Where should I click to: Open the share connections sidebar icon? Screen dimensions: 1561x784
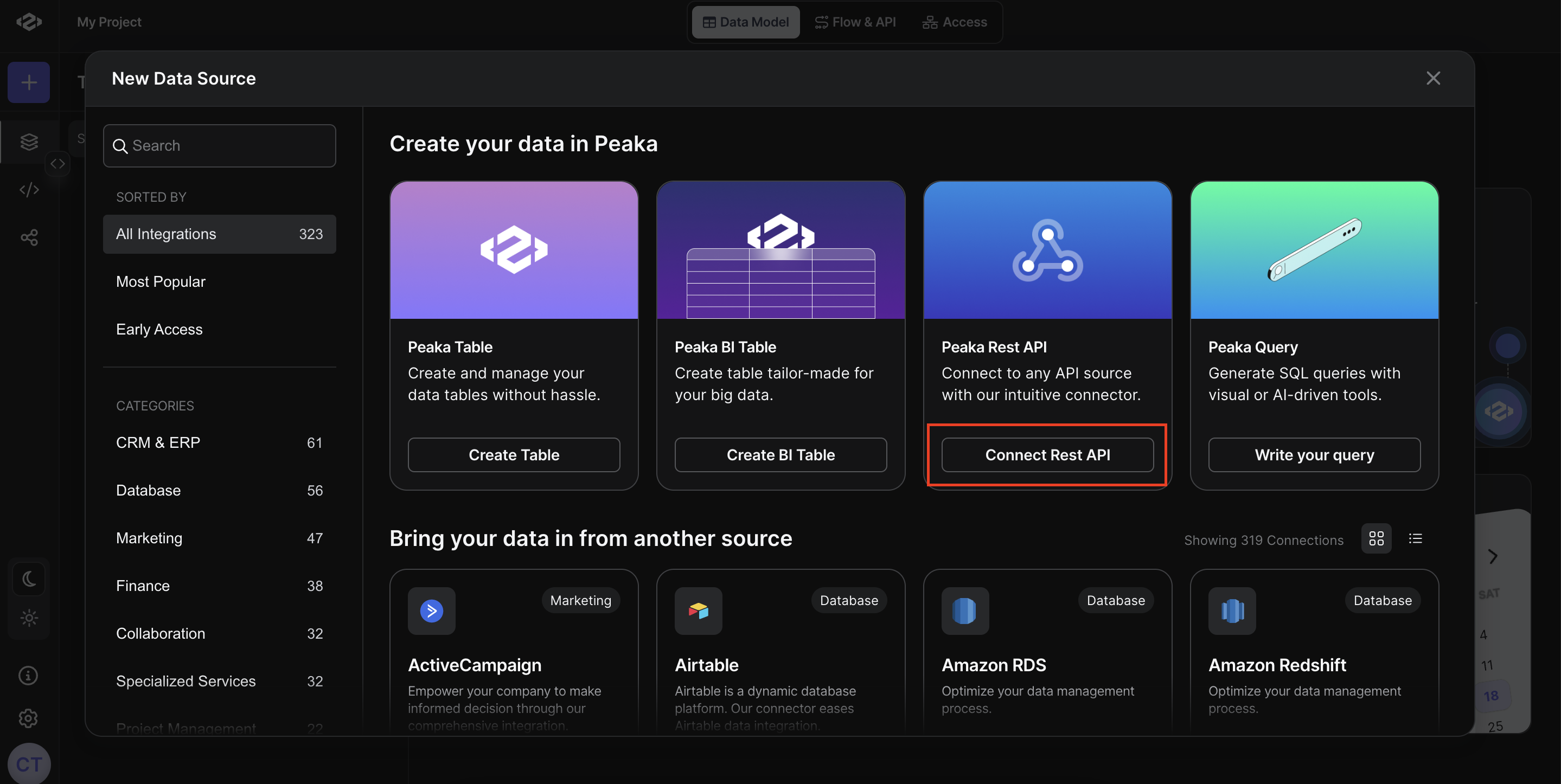(x=29, y=237)
